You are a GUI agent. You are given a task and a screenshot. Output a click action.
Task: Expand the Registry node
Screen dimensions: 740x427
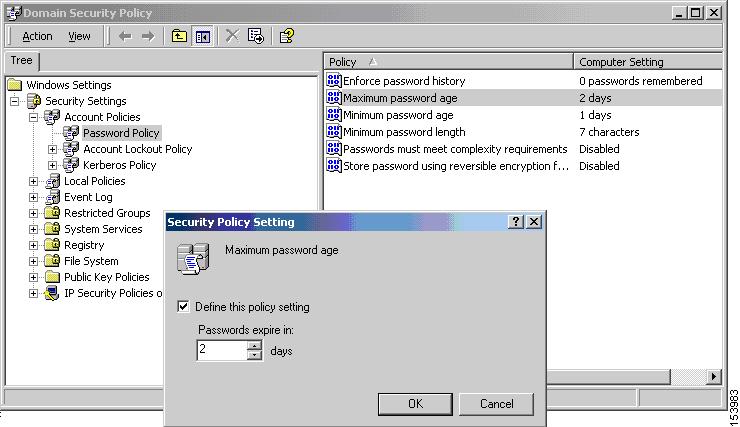[x=34, y=245]
